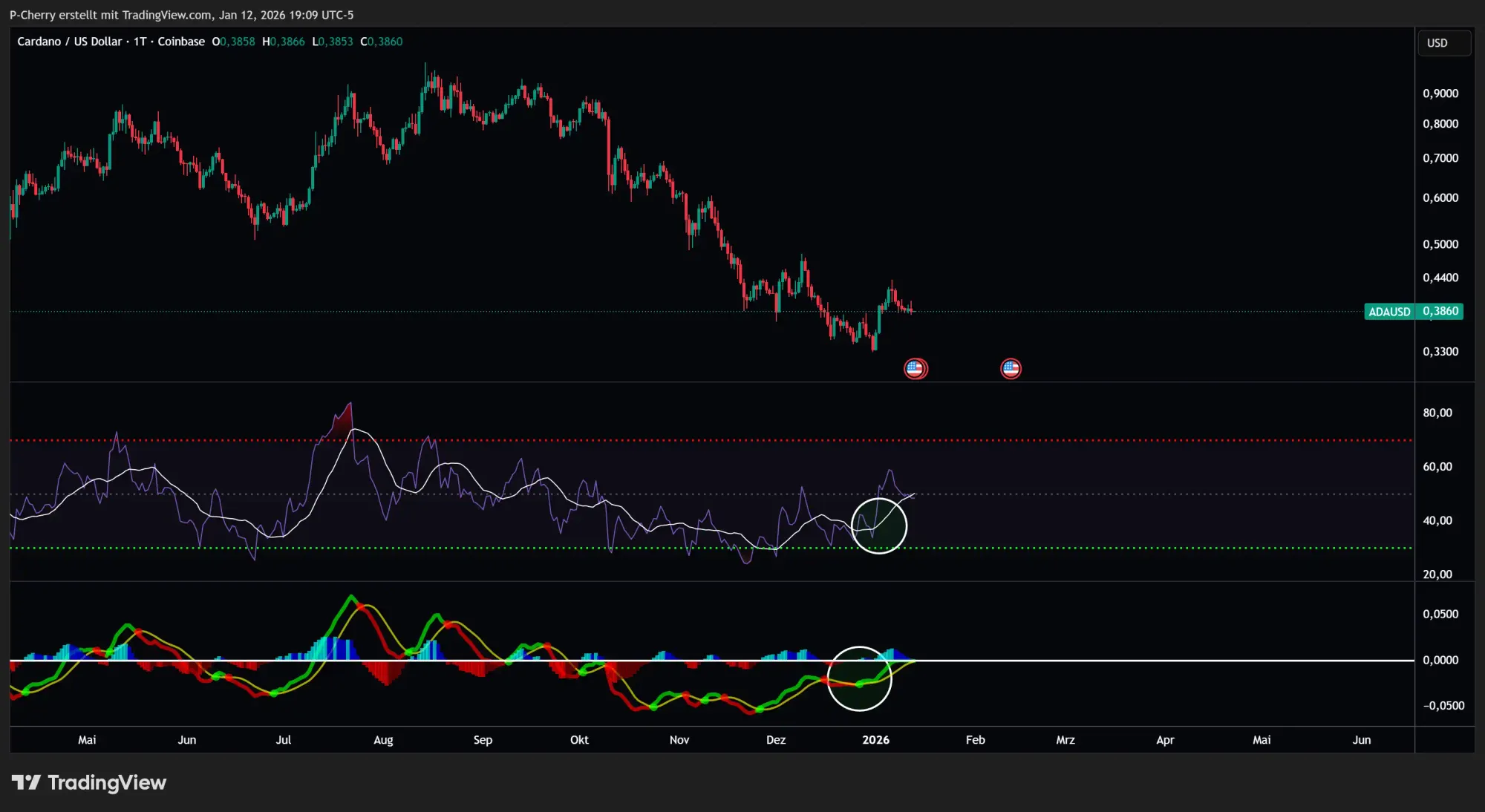Click the green 0,3860 price label
Viewport: 1485px width, 812px height.
[1443, 312]
